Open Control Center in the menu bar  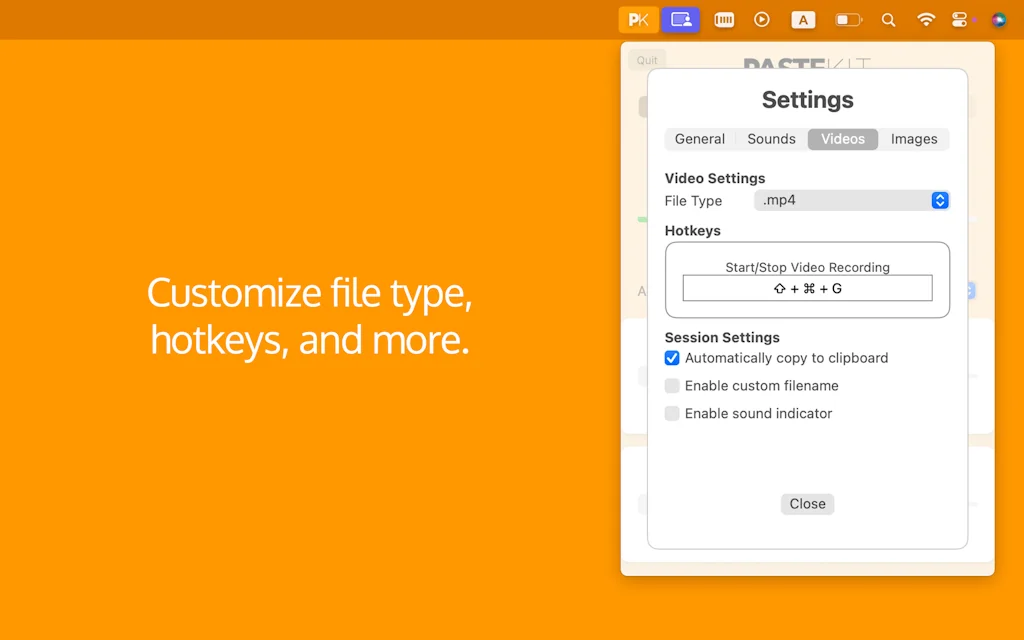(x=961, y=19)
